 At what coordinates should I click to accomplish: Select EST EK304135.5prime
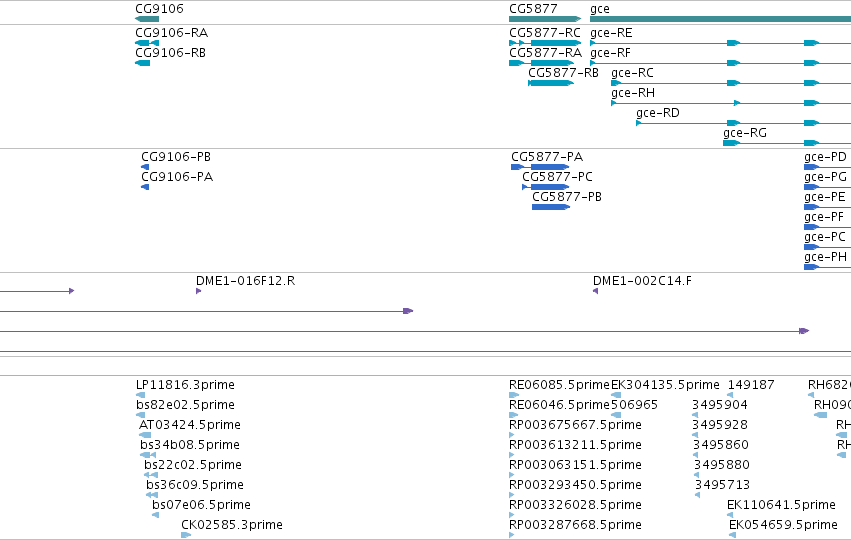click(x=616, y=395)
